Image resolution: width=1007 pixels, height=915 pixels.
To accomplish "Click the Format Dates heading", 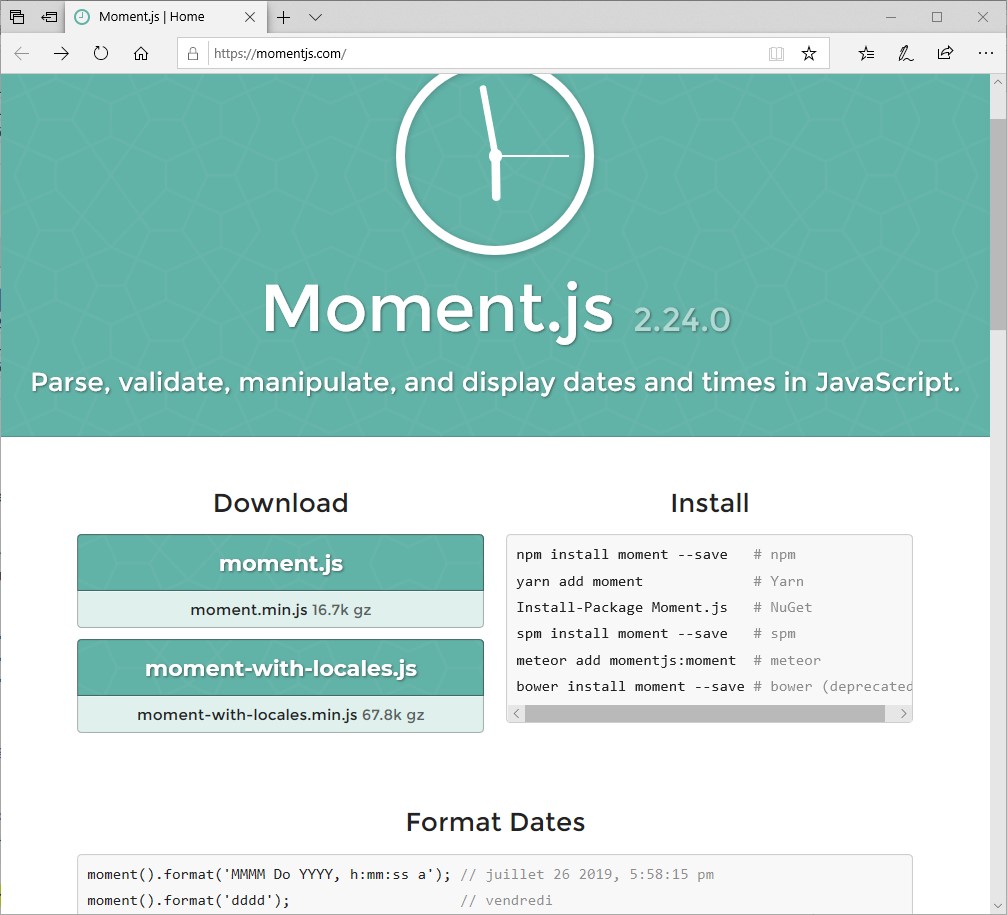I will tap(495, 822).
